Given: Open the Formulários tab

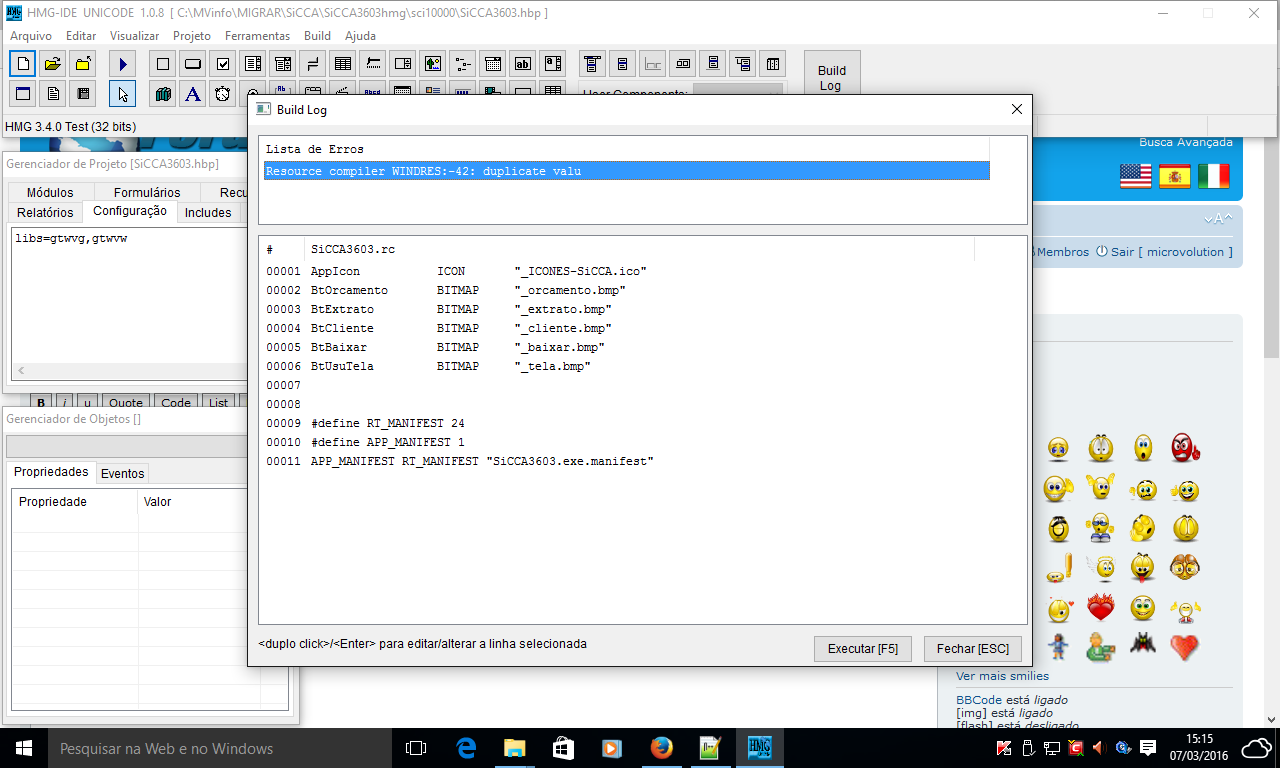Looking at the screenshot, I should pos(147,192).
